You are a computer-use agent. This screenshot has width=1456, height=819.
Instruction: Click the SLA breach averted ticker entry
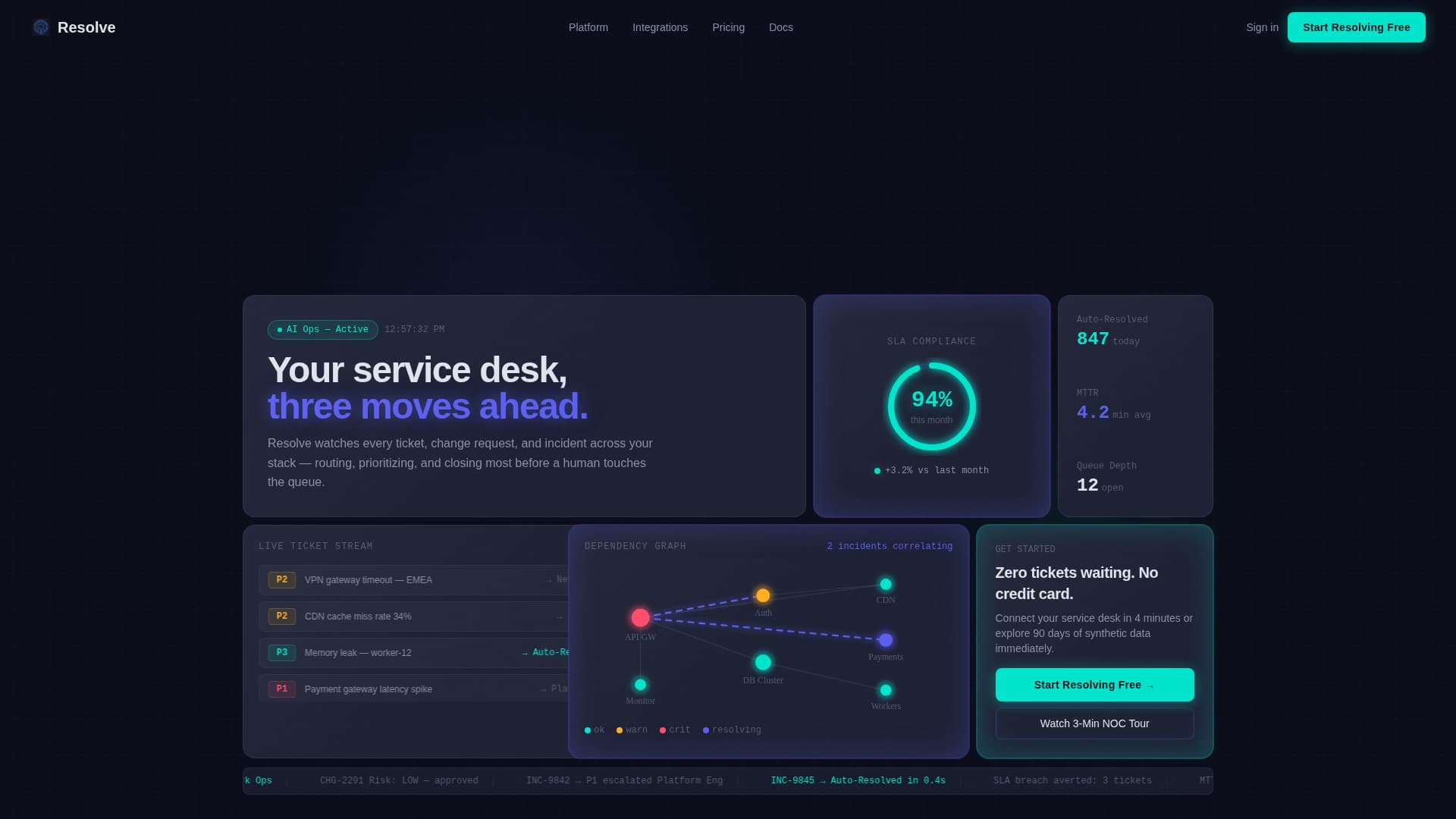tap(1072, 780)
